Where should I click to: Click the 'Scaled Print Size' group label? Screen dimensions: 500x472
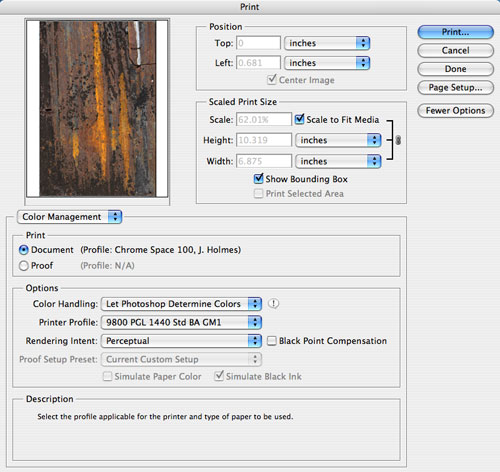click(243, 102)
